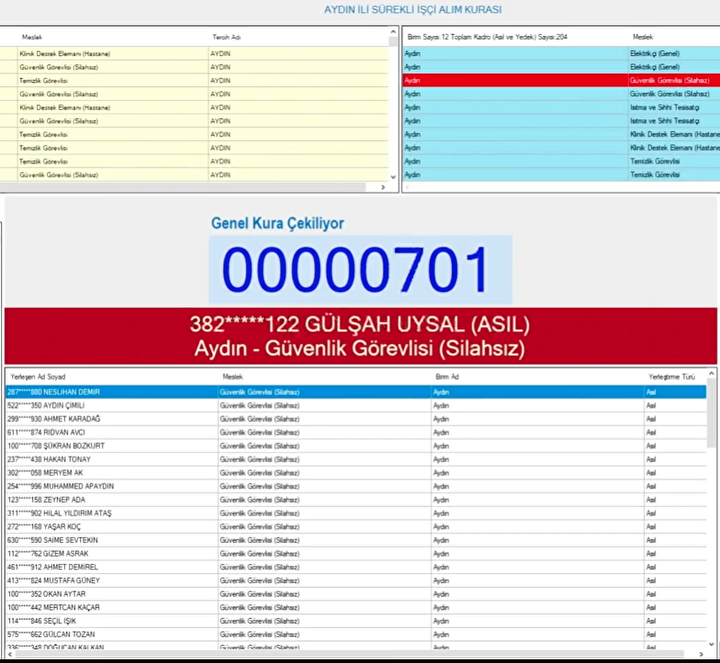This screenshot has height=663, width=720.
Task: Select the row for RIDVAN AVCI
Action: point(356,433)
